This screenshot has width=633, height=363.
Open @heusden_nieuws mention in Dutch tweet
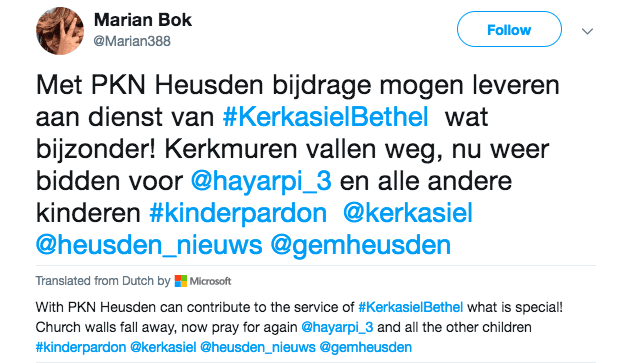click(x=149, y=245)
